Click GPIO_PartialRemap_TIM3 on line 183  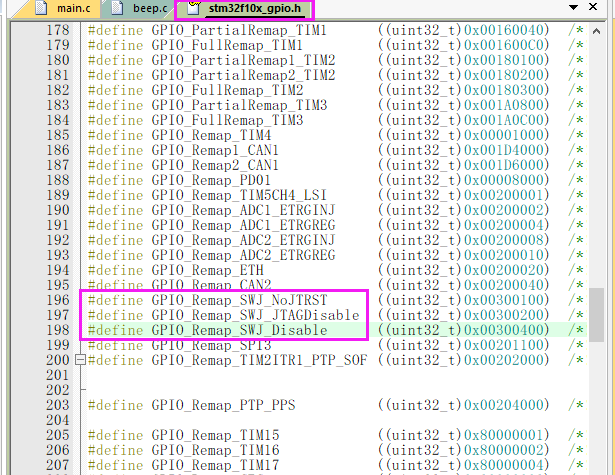[239, 105]
